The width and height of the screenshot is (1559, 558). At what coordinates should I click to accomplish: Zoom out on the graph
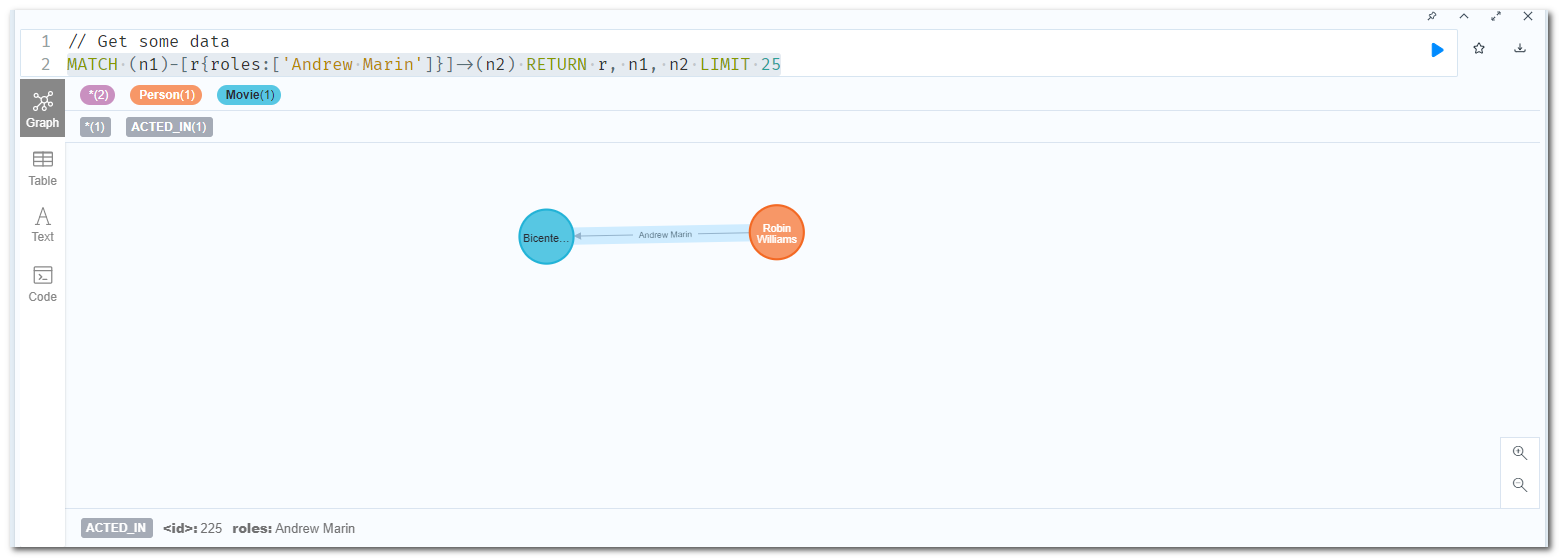(x=1520, y=485)
